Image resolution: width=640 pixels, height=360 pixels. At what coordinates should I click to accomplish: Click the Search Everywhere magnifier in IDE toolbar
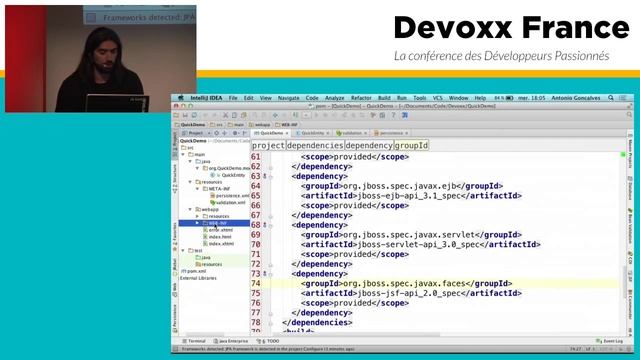(x=629, y=115)
